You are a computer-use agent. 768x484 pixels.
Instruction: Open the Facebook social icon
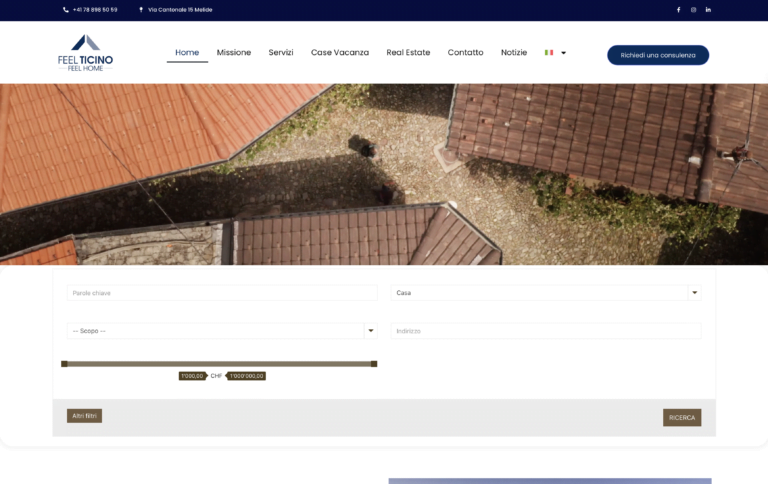[678, 10]
